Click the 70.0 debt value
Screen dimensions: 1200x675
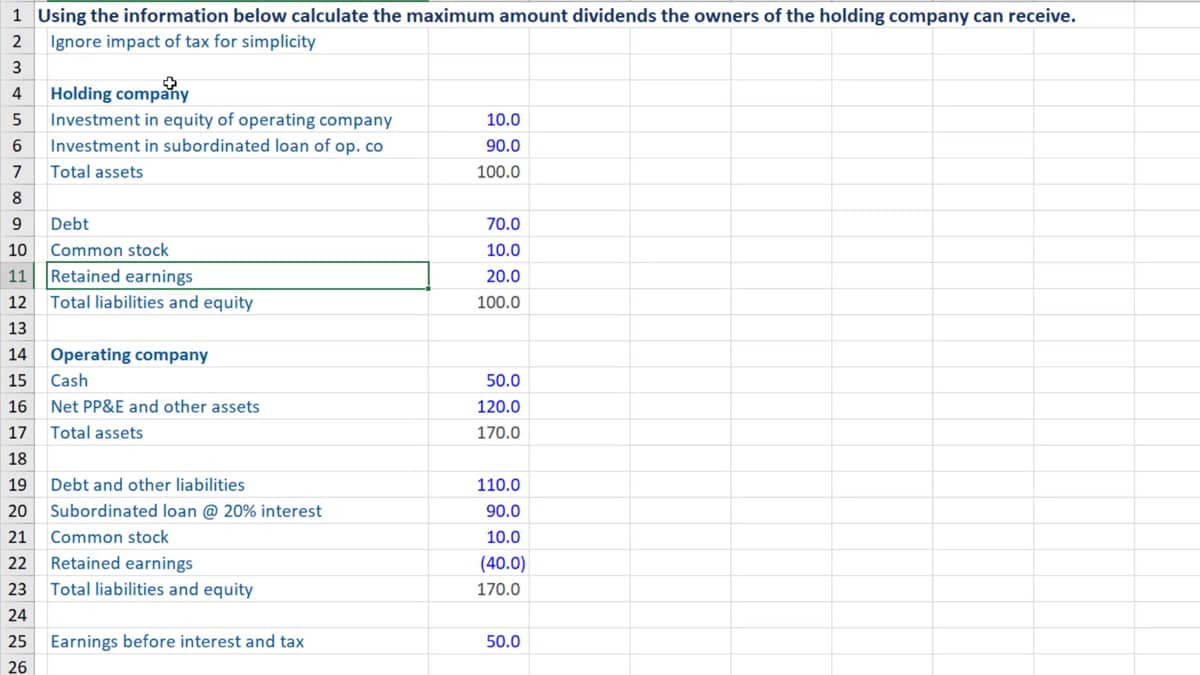coord(503,224)
